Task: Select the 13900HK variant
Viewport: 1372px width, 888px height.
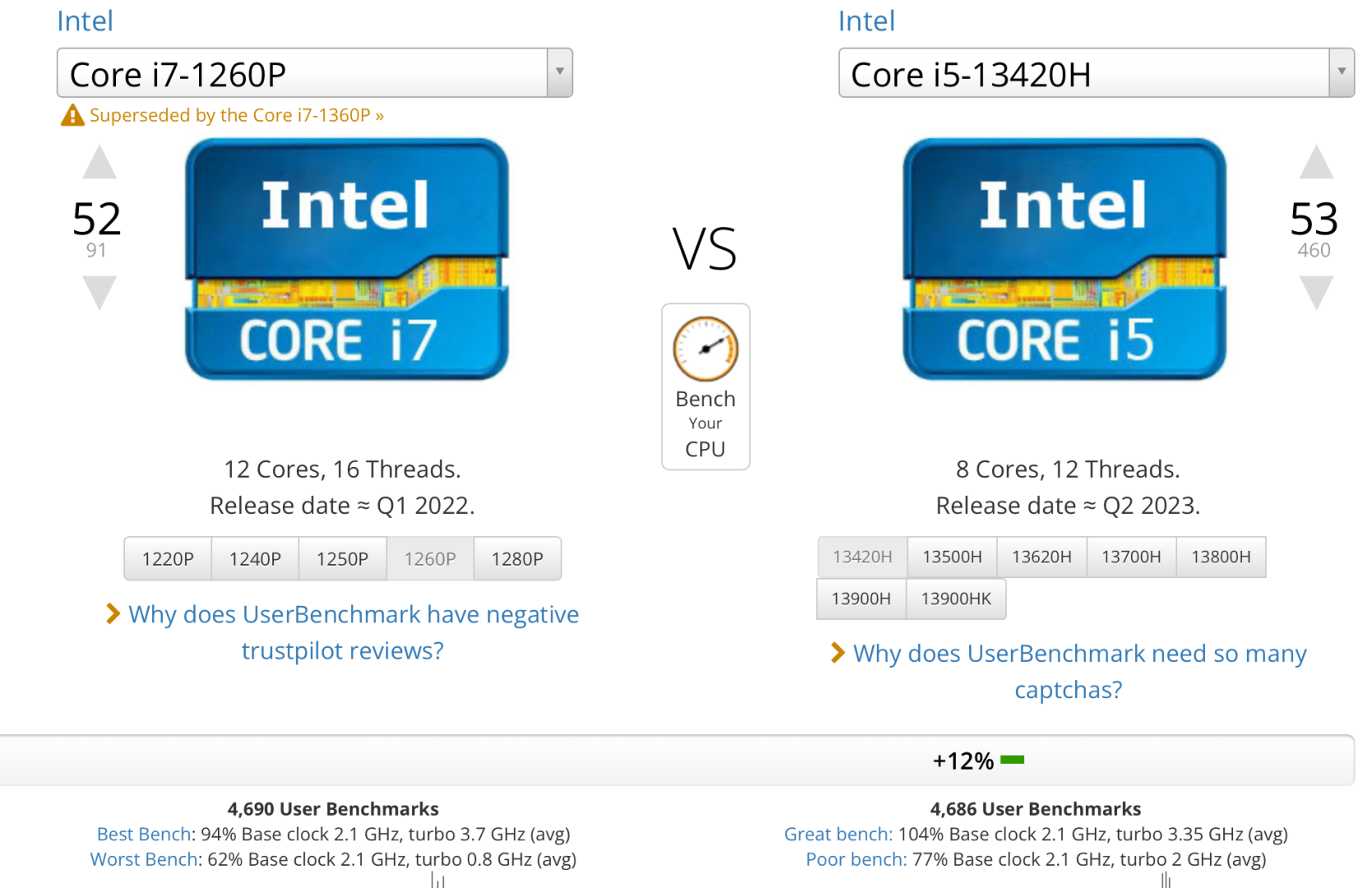Action: tap(956, 599)
